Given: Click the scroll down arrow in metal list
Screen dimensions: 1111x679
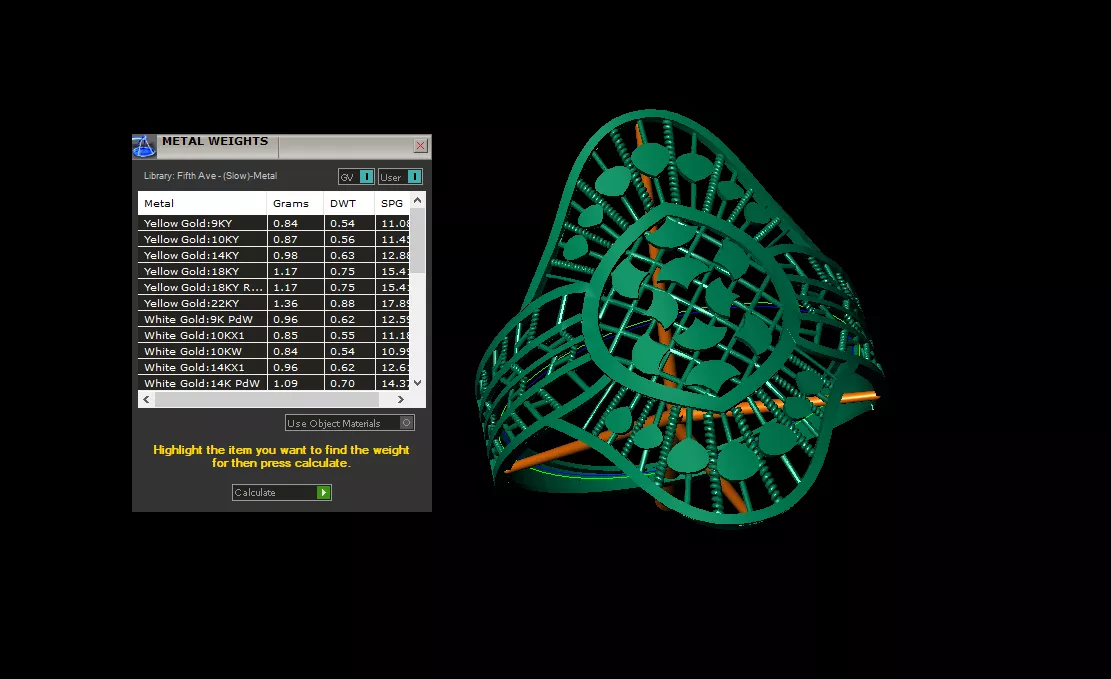Looking at the screenshot, I should (x=417, y=383).
